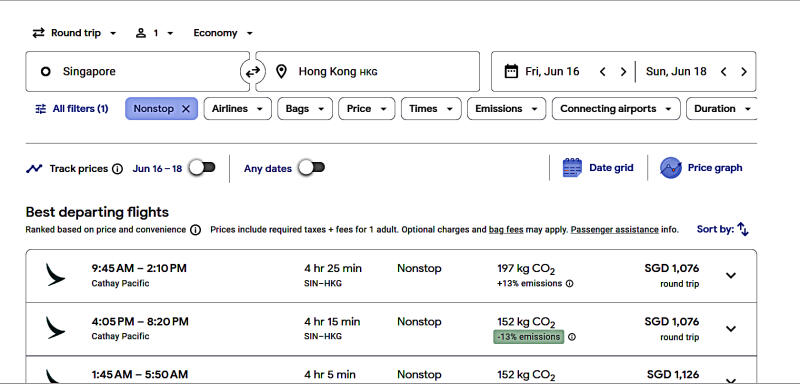This screenshot has width=800, height=384.
Task: Go to next departure date
Action: point(623,72)
